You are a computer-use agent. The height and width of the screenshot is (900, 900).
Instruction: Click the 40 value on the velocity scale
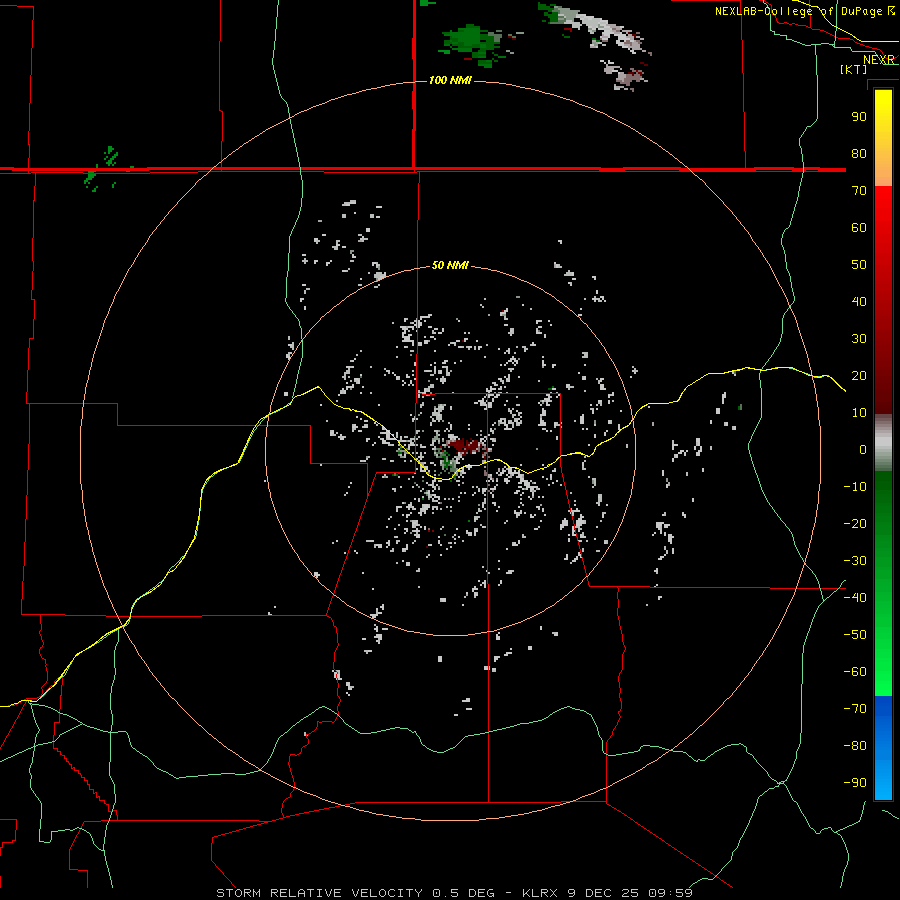(x=859, y=301)
